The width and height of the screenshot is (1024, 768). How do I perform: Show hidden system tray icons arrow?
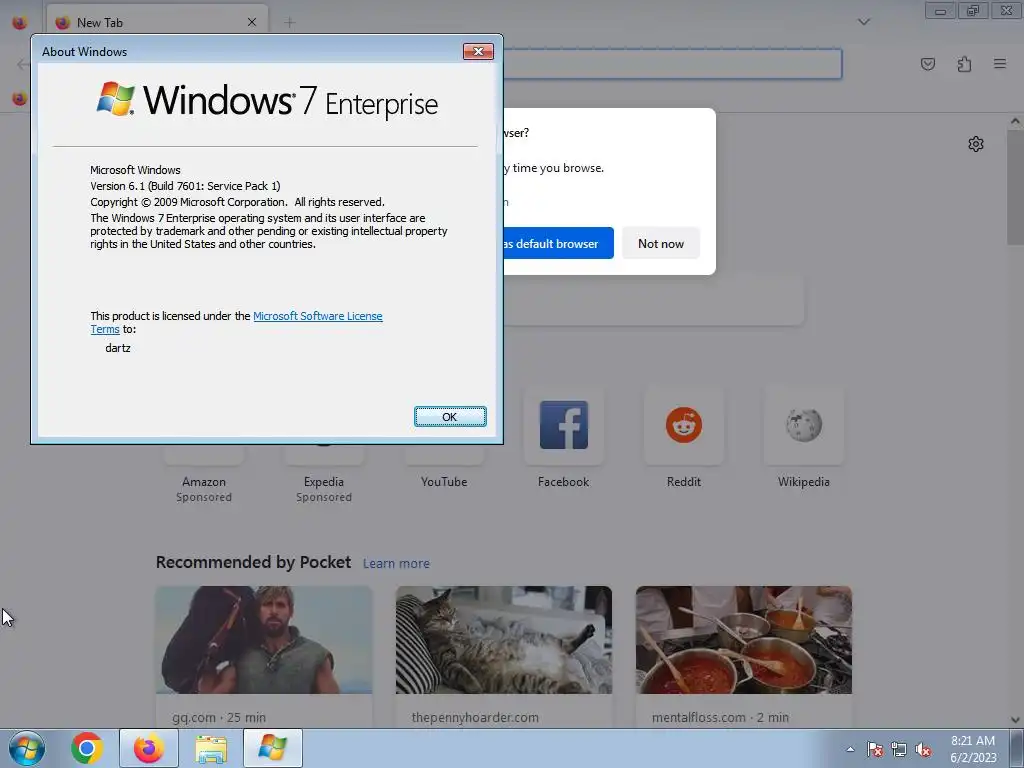(850, 749)
